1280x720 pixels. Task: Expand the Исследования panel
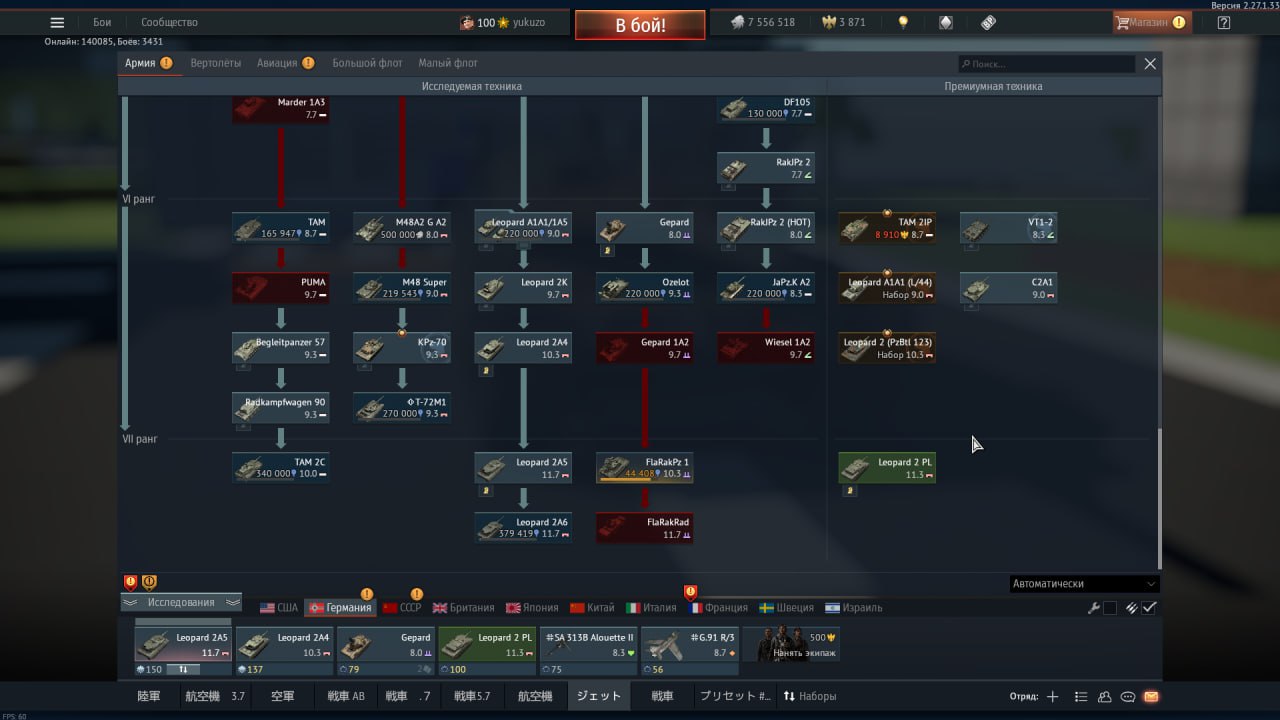point(181,602)
